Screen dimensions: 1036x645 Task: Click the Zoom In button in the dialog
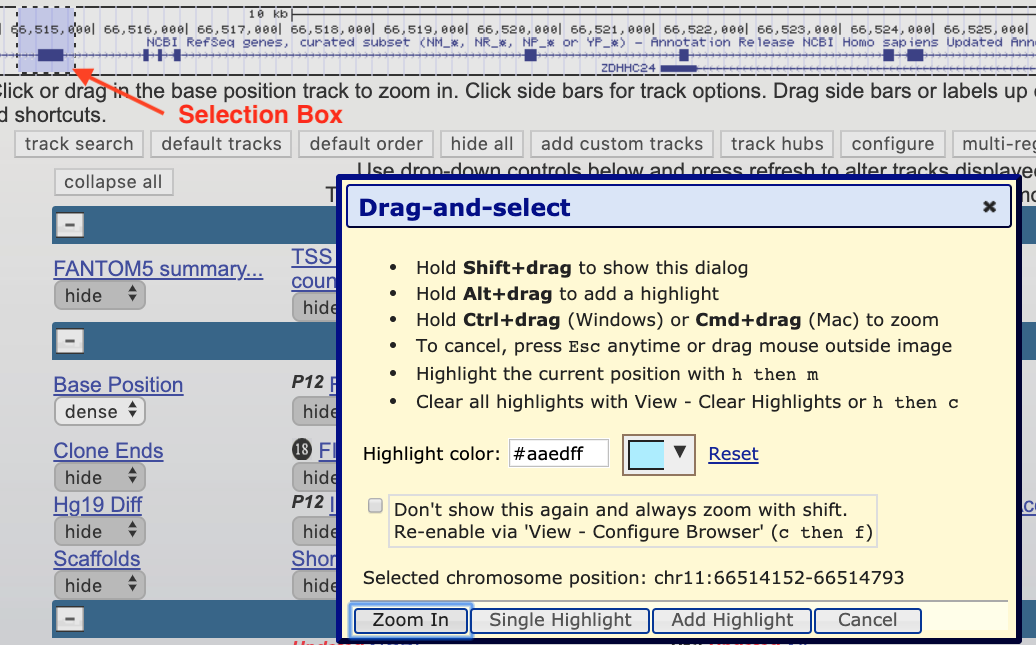[x=410, y=620]
